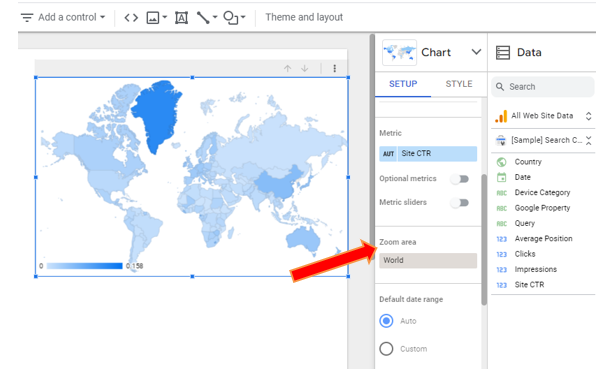Viewport: 599px width, 370px height.
Task: Select the Average Position field
Action: [544, 239]
